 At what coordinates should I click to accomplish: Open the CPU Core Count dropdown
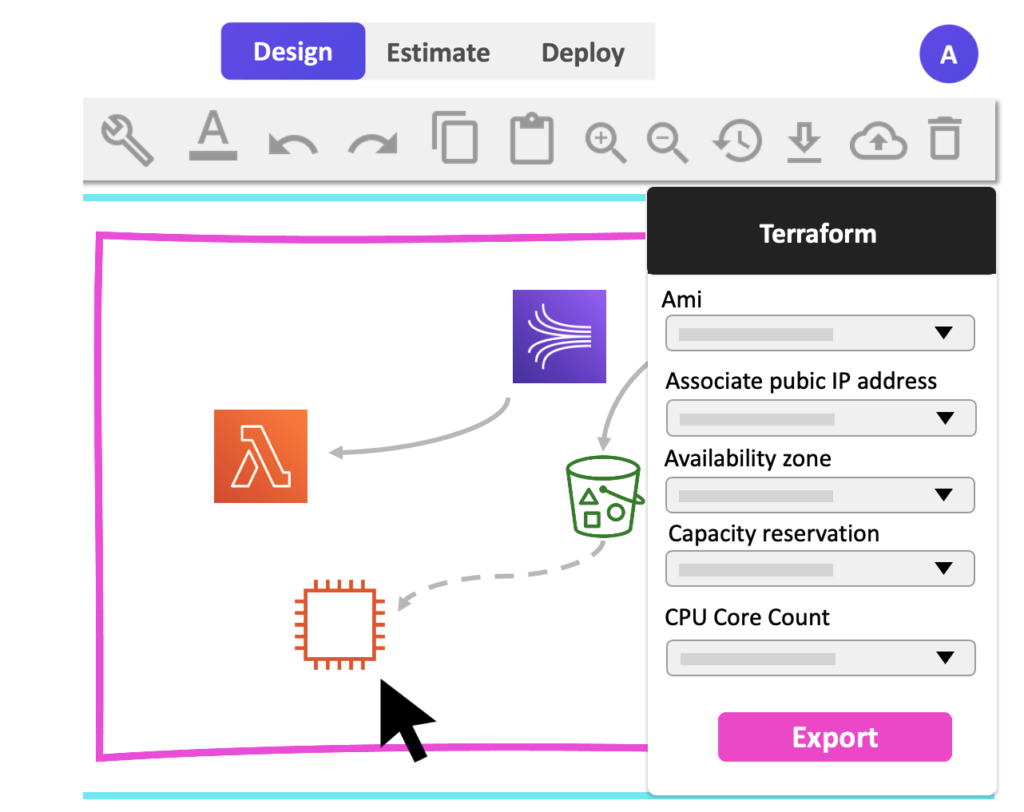pos(821,658)
